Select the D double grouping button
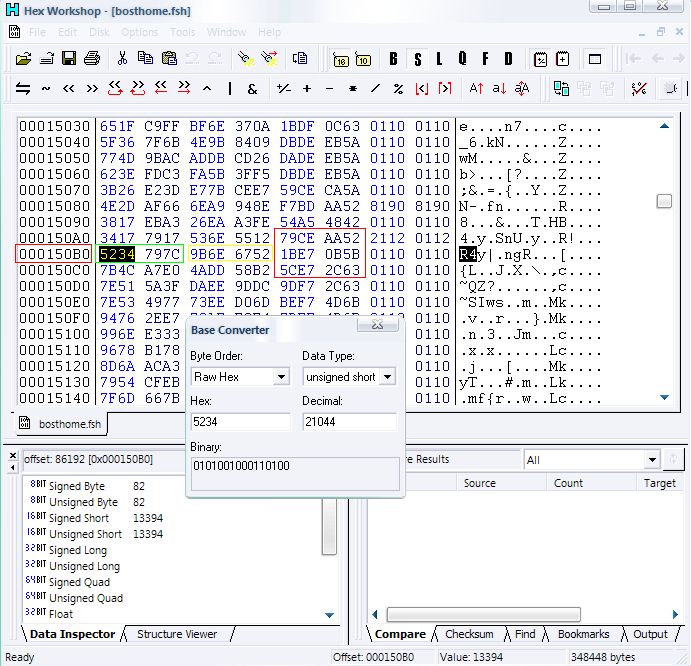 pyautogui.click(x=509, y=59)
